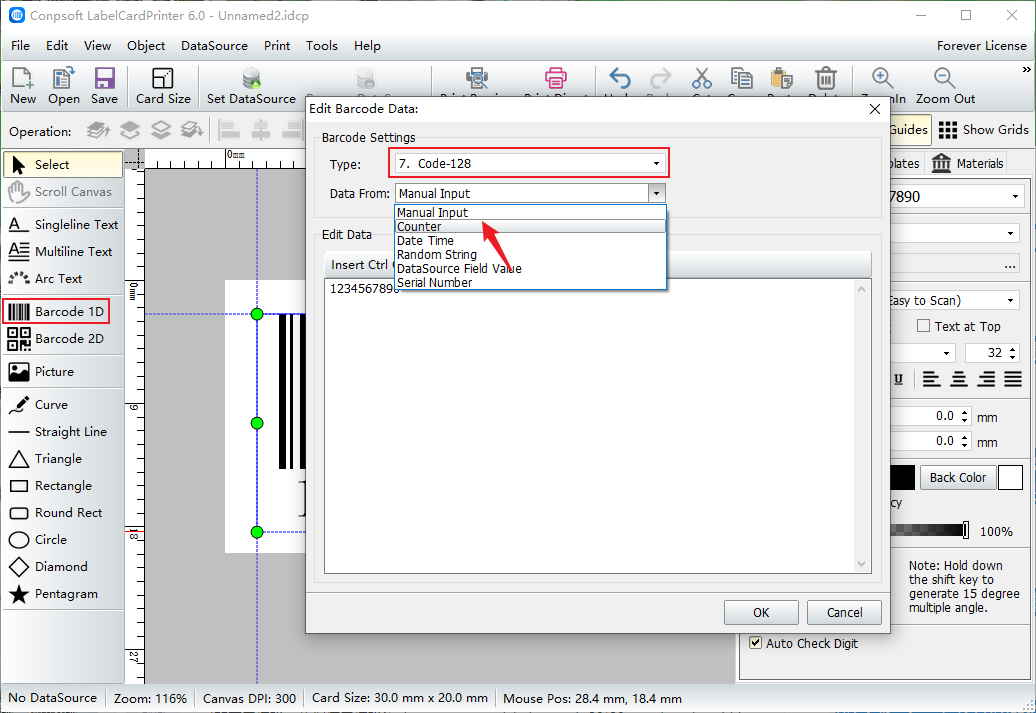Select the Arc Text tool
The width and height of the screenshot is (1036, 713).
point(63,279)
